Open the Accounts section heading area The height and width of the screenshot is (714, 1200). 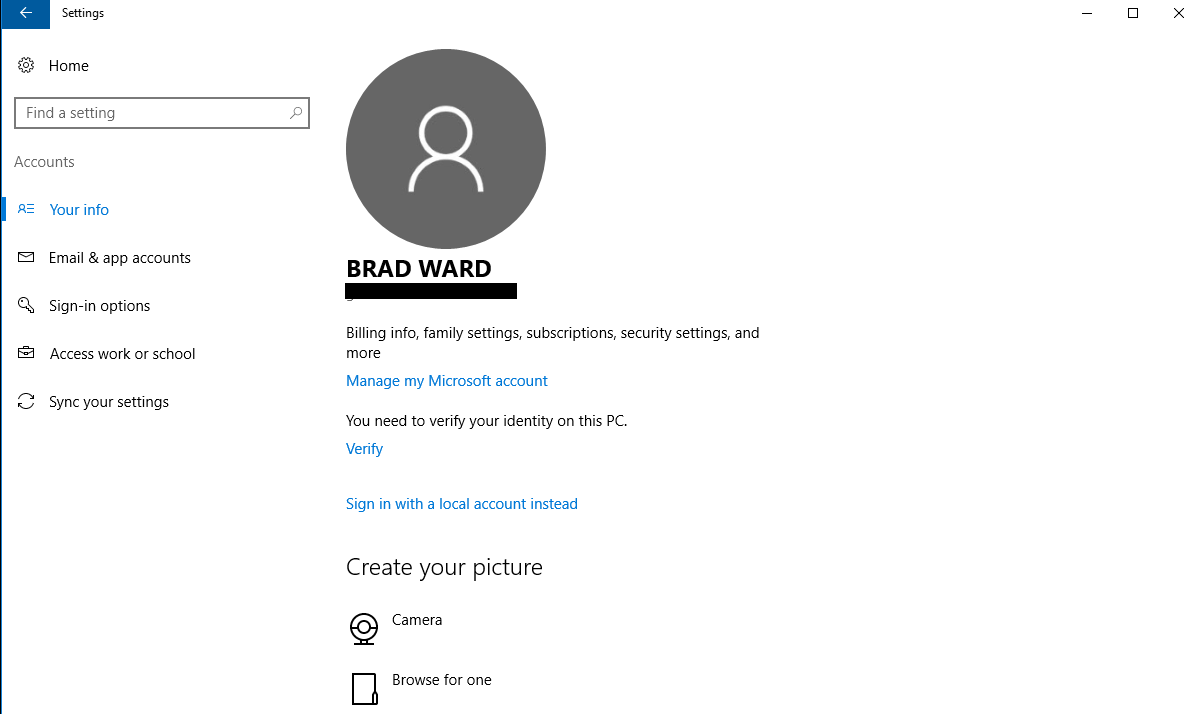(x=44, y=161)
